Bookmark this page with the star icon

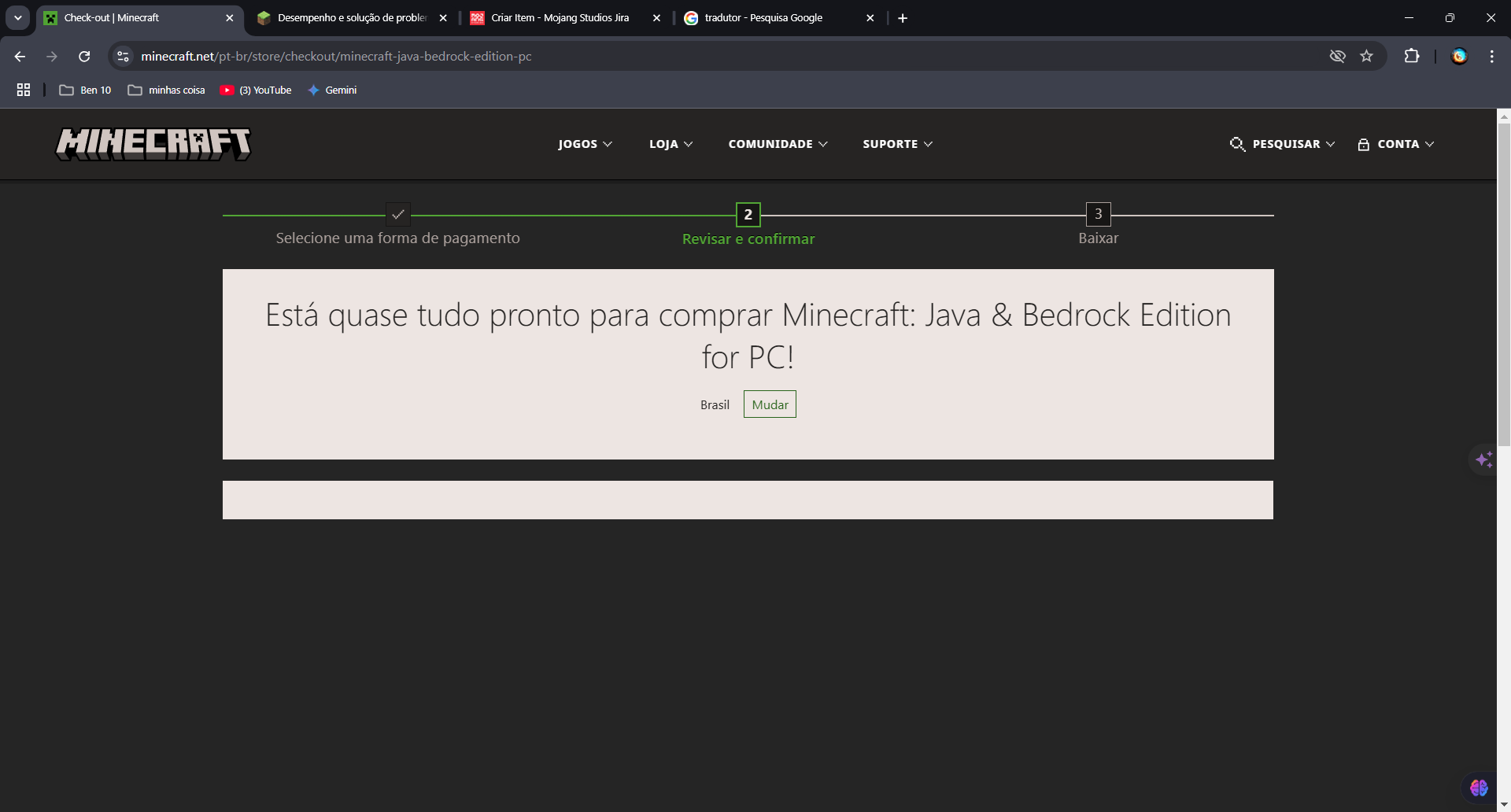coord(1367,57)
